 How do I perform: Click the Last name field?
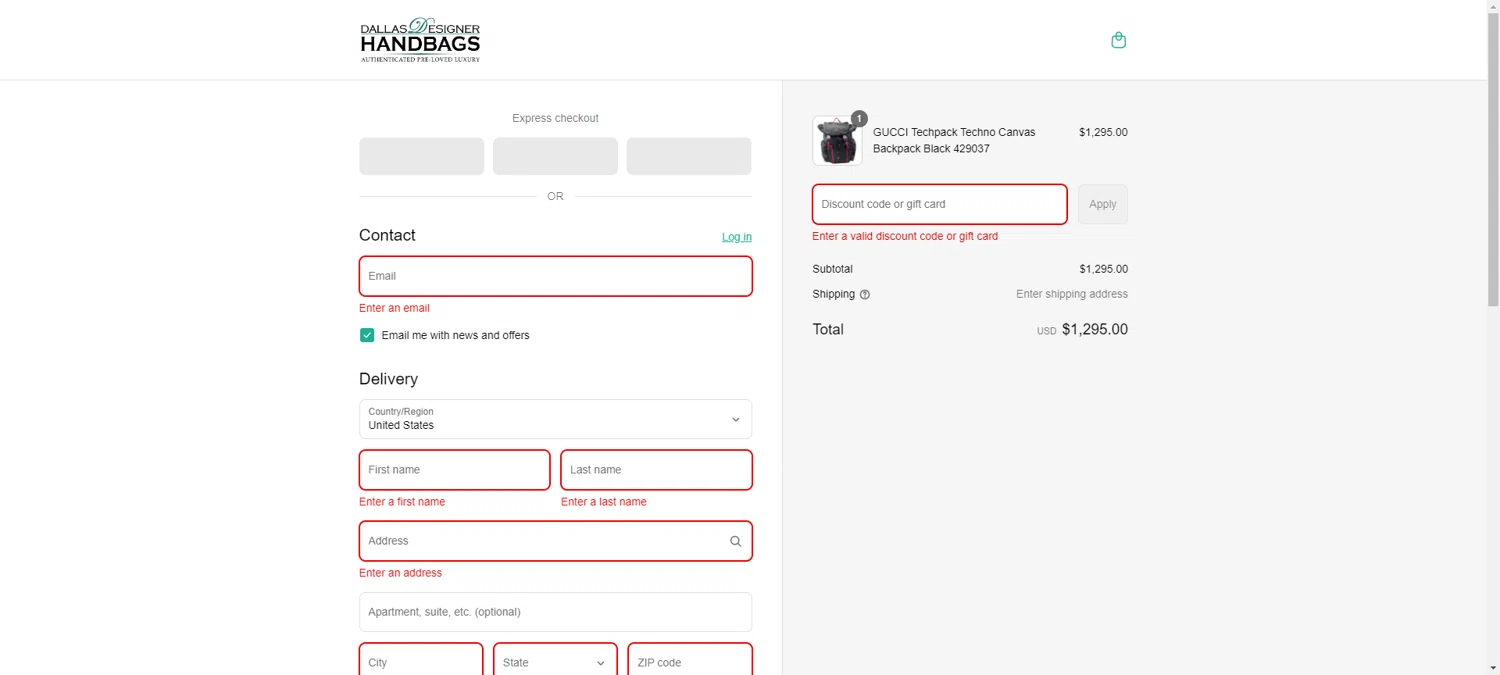coord(656,470)
